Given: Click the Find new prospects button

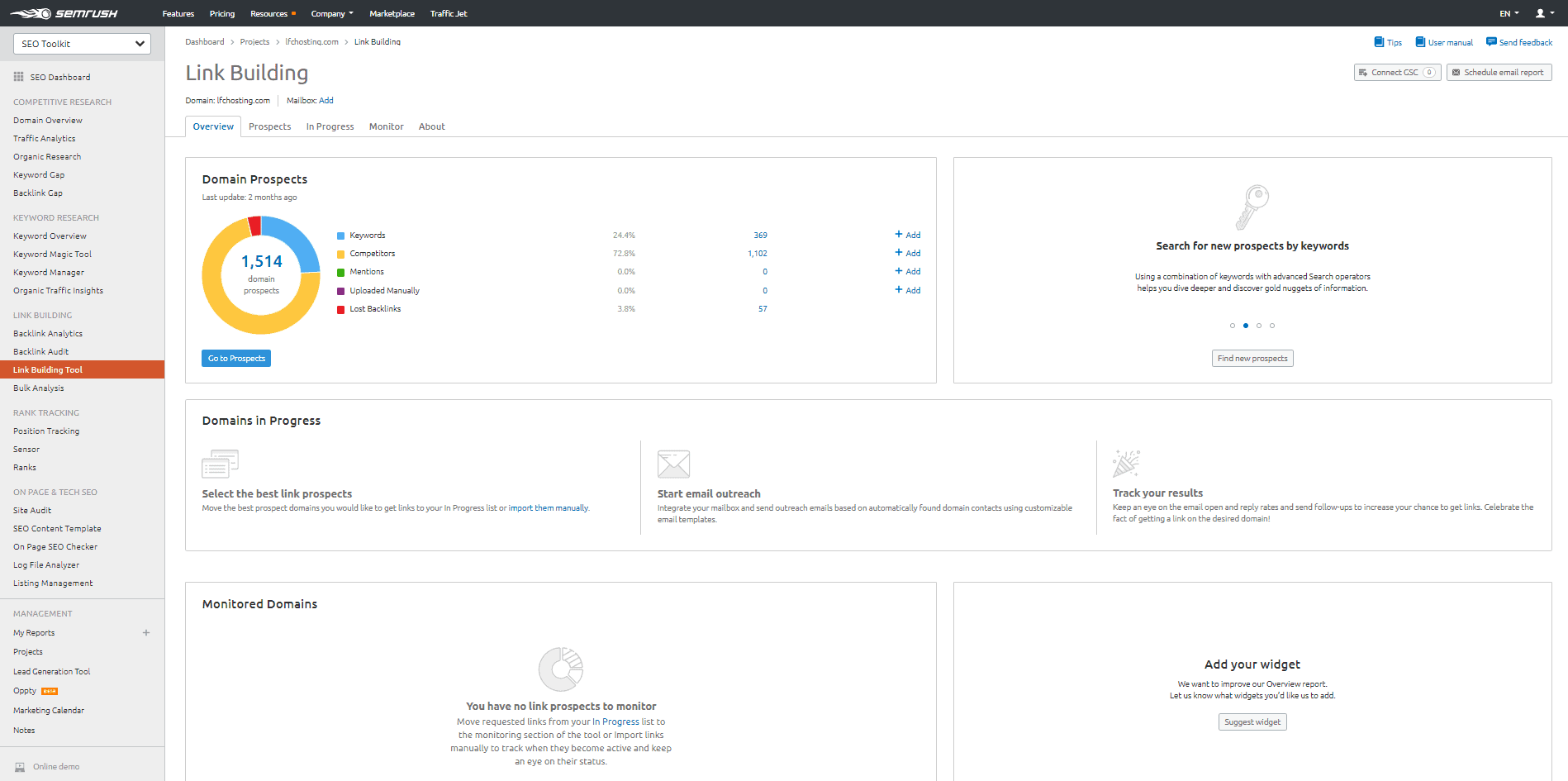Looking at the screenshot, I should tap(1252, 358).
